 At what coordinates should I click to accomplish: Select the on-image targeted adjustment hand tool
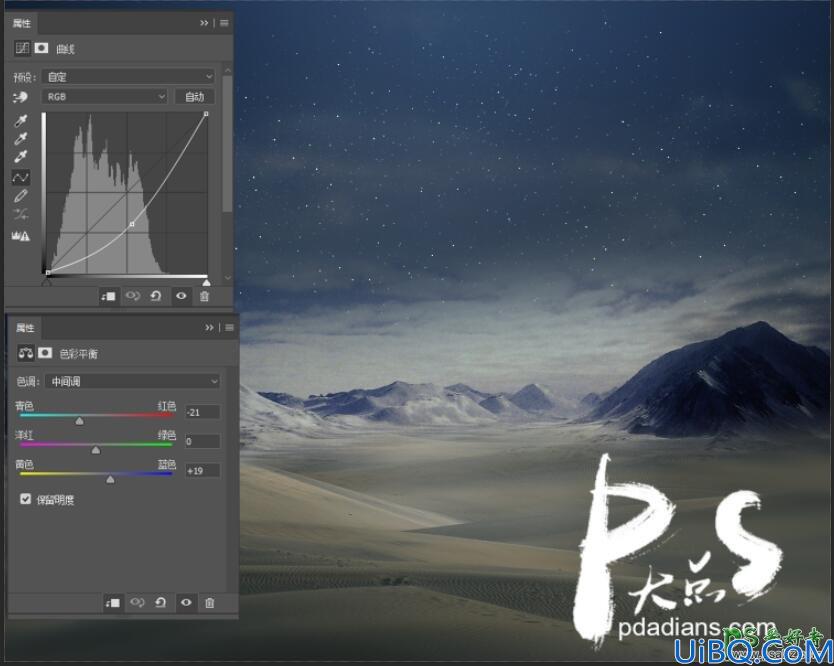pos(20,97)
